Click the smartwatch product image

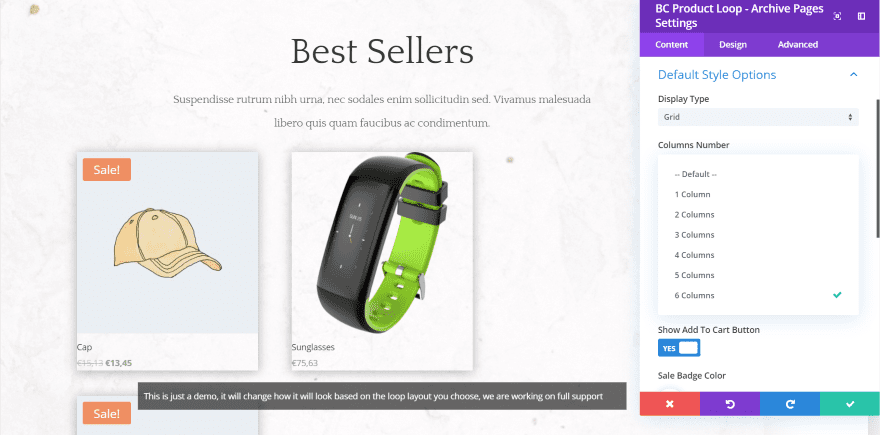pyautogui.click(x=382, y=242)
